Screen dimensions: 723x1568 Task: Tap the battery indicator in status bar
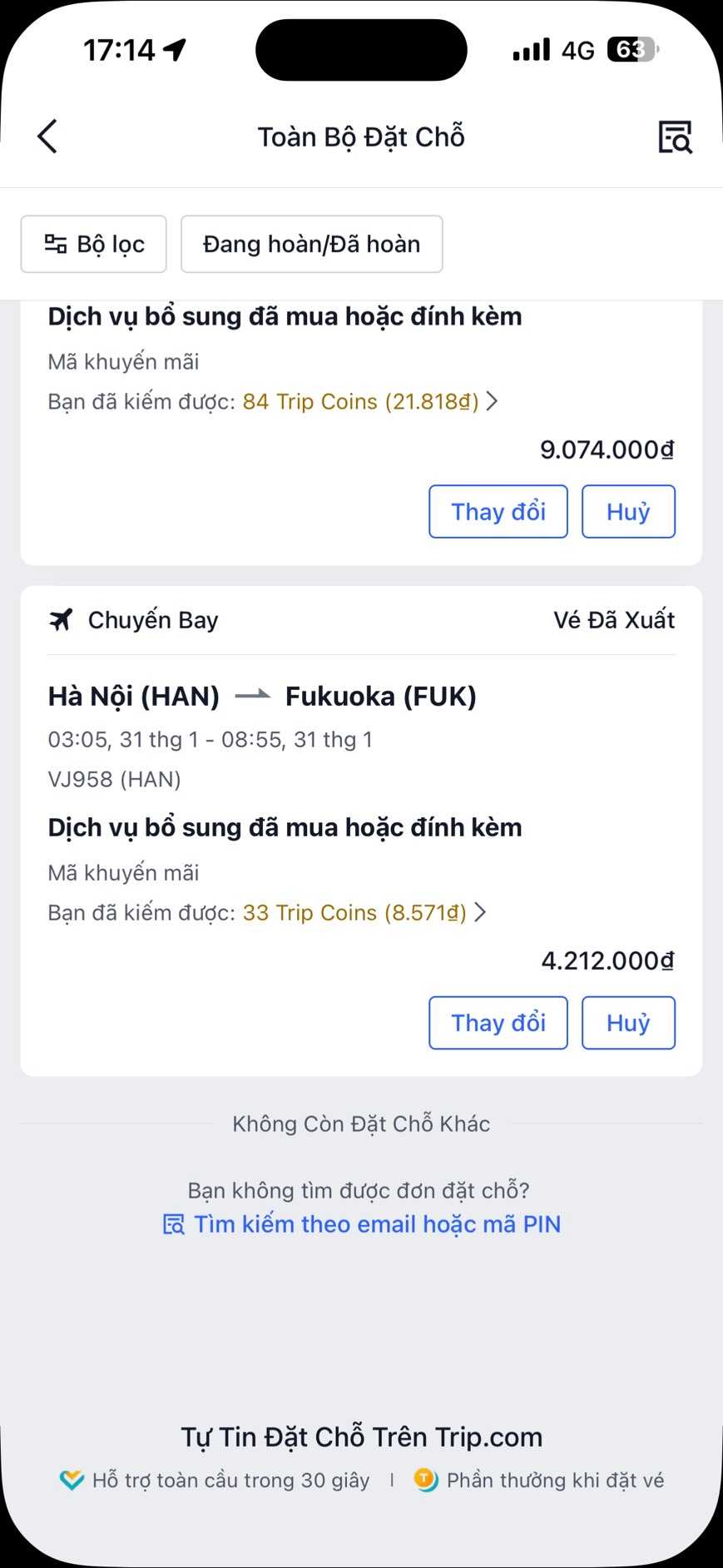coord(632,50)
